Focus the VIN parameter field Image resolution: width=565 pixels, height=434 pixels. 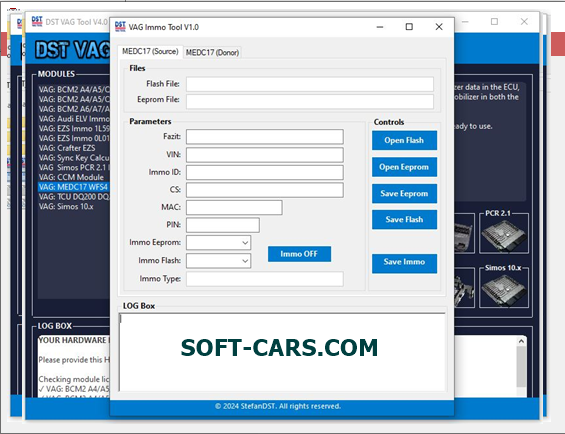click(264, 155)
